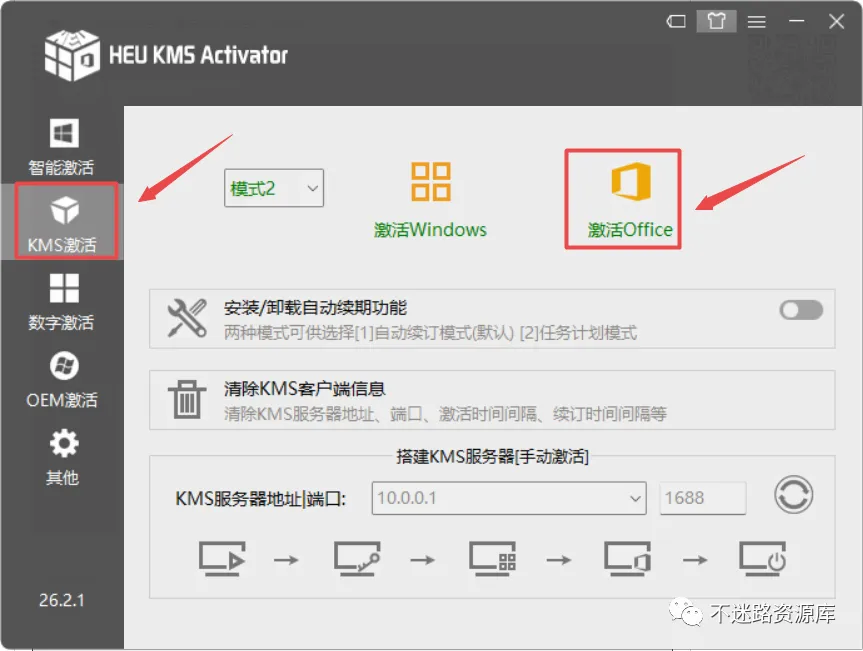
Task: Minimize the HEU KMS Activator window
Action: 796,21
